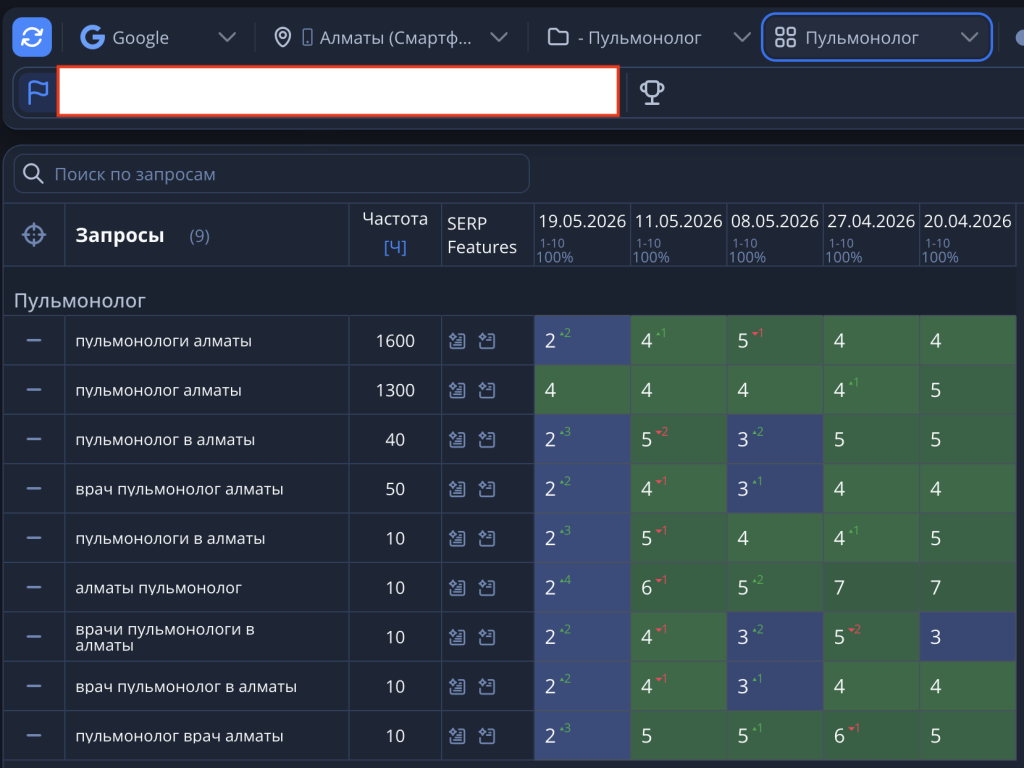Click first SERP feature icon for пульмонологи алматы
1024x768 pixels.
click(x=457, y=341)
